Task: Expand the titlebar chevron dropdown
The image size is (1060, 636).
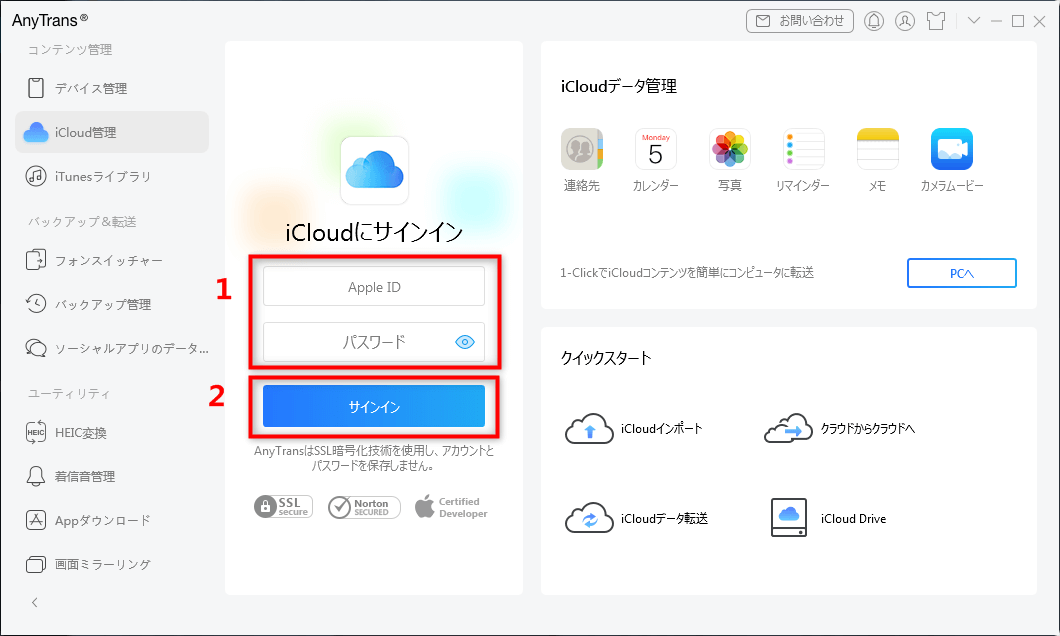Action: click(x=974, y=20)
